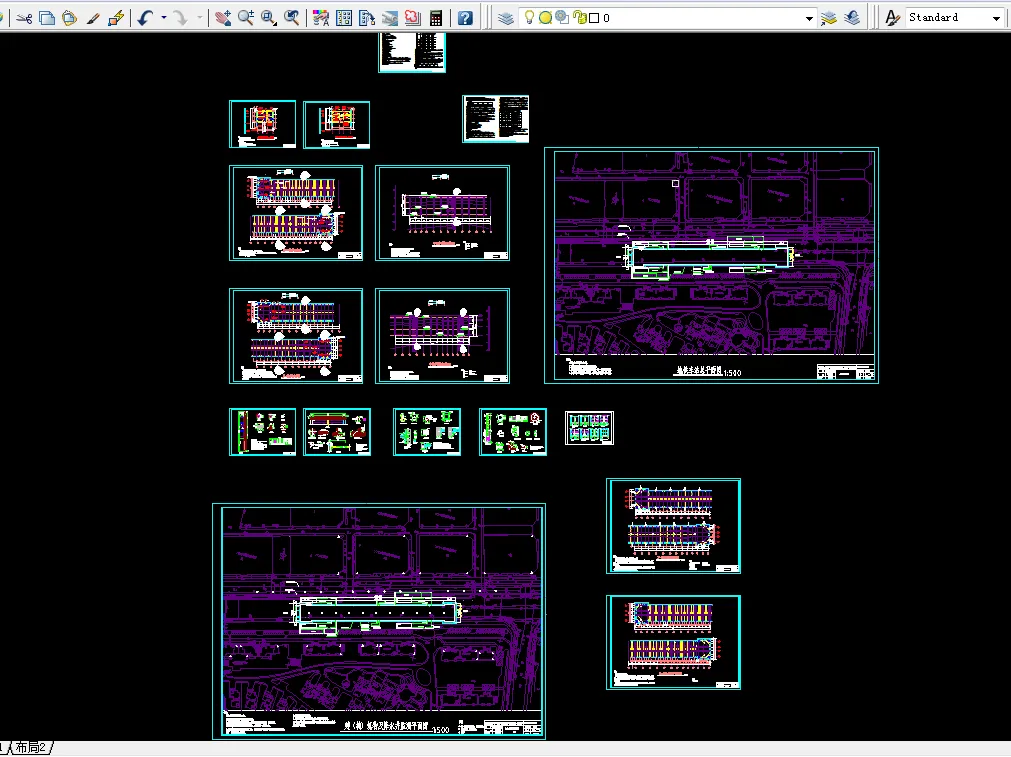The width and height of the screenshot is (1011, 757).
Task: Switch to the 布局2 layout tab
Action: click(30, 748)
